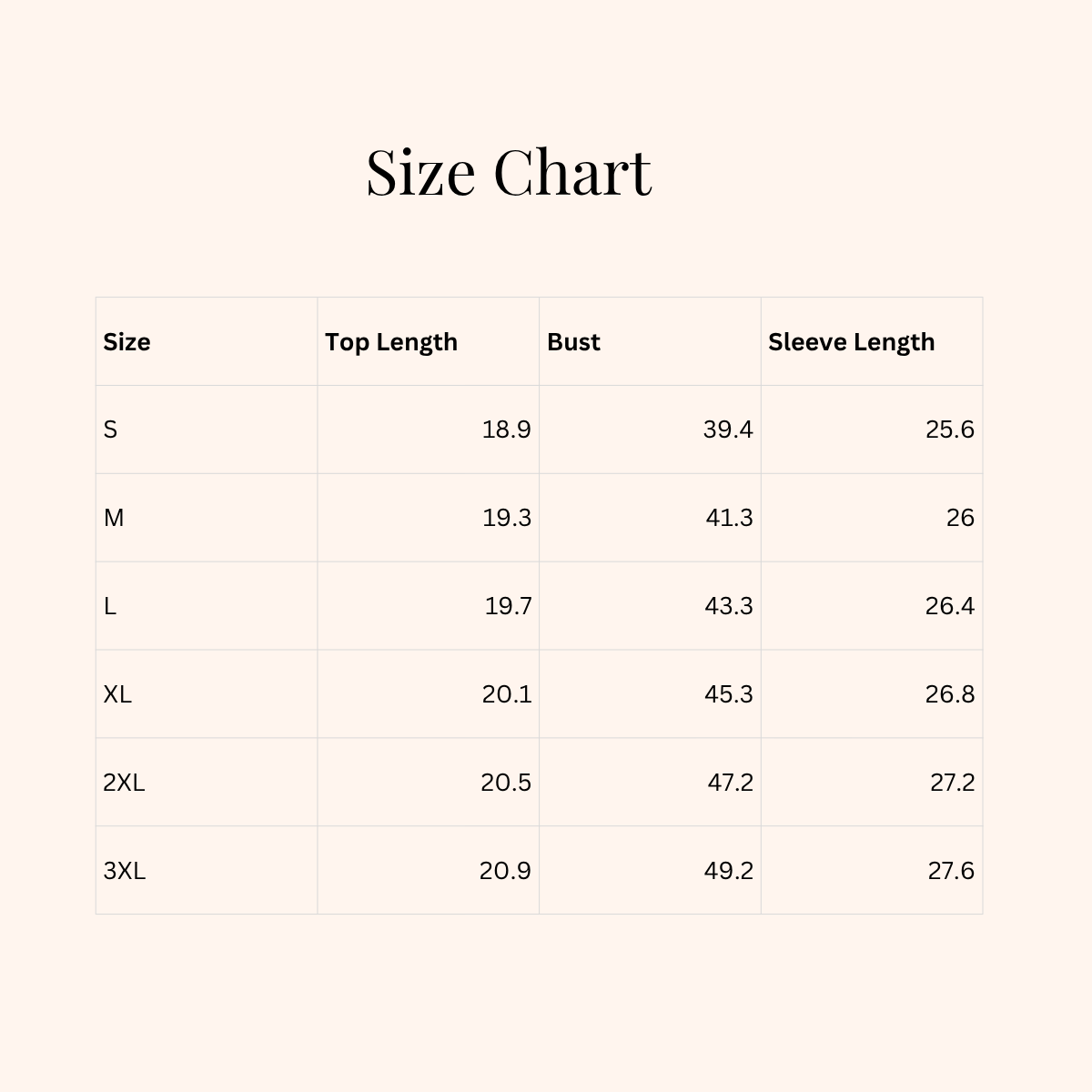This screenshot has width=1092, height=1092.
Task: Select sleeve length value 27.6
Action: tap(951, 871)
